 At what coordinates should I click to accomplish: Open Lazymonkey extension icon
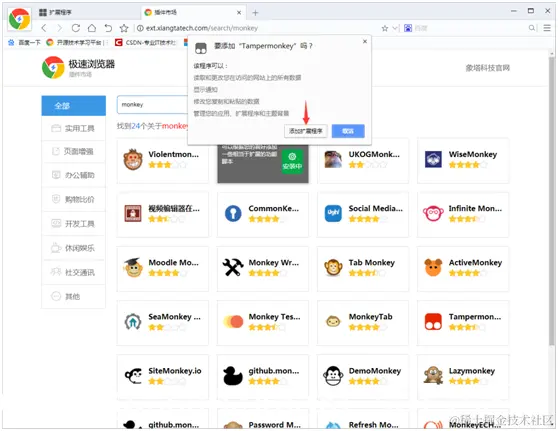[x=433, y=376]
